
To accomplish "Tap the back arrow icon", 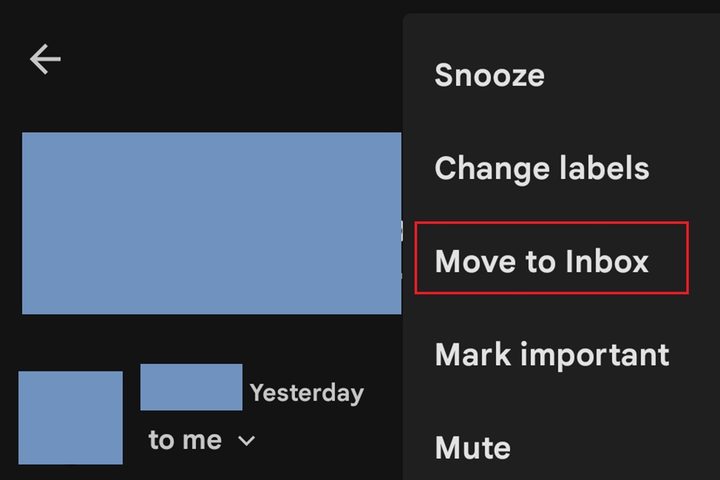I will pos(45,60).
